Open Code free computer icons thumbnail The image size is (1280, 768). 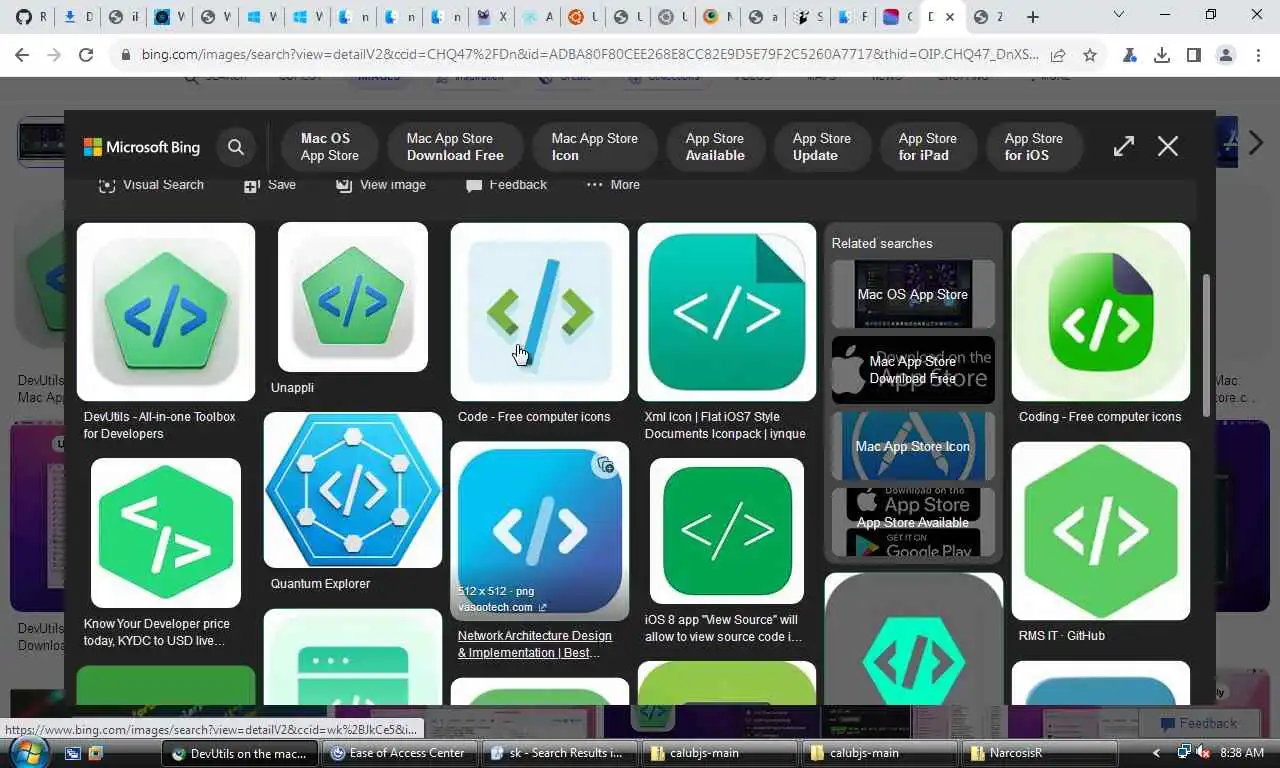click(540, 312)
